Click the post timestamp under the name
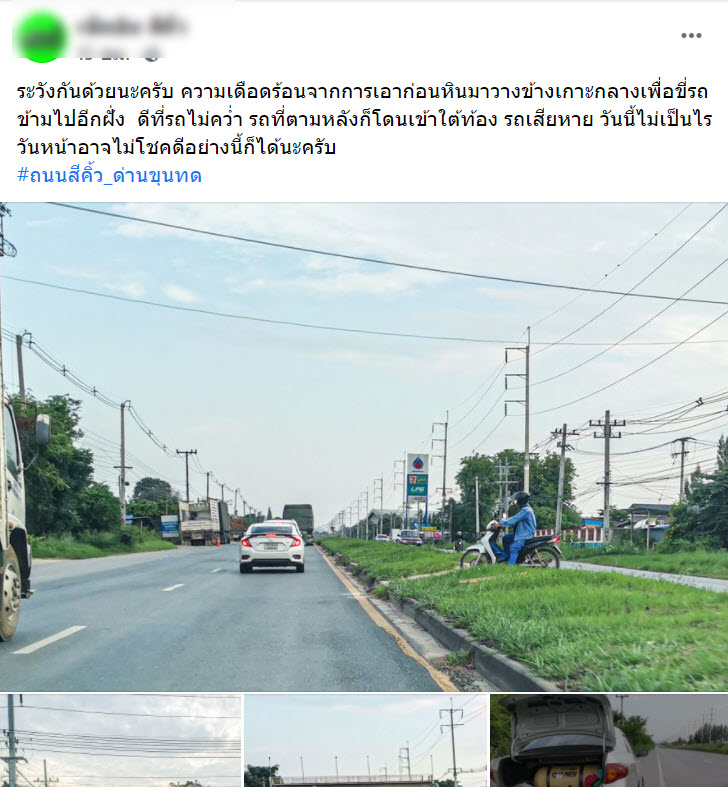 pyautogui.click(x=104, y=55)
